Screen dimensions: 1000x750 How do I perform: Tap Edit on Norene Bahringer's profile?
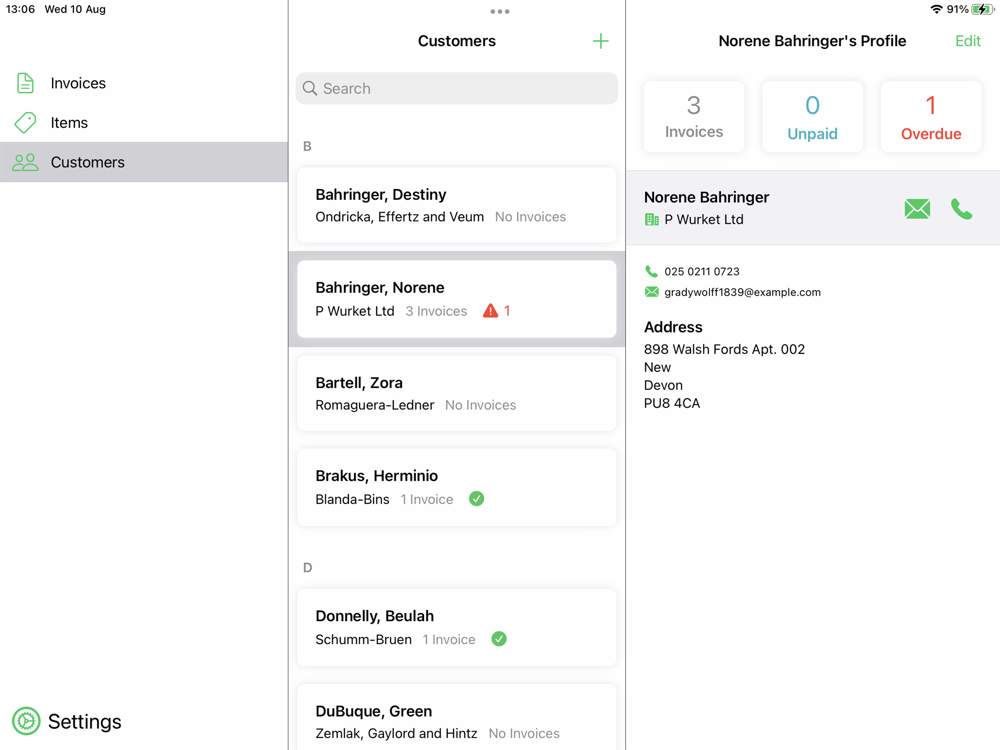967,41
